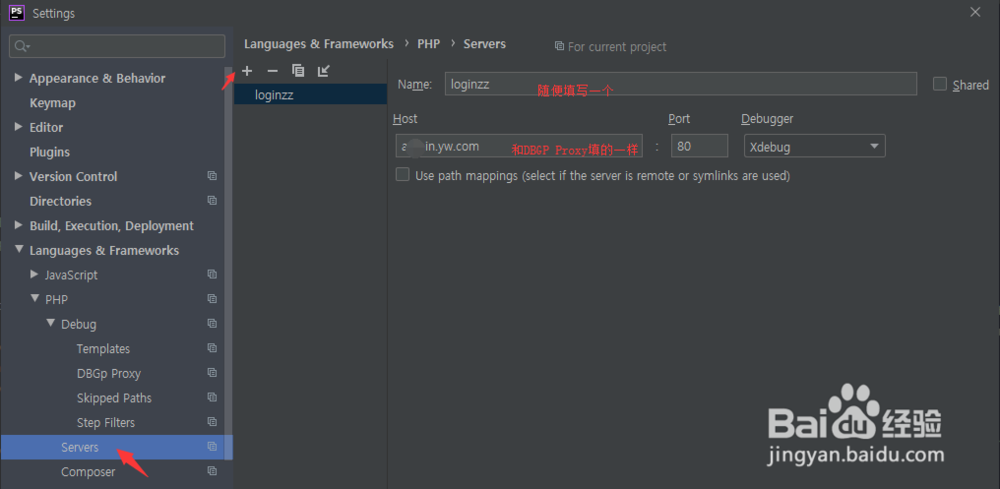Expand Appearance & Behavior section
Image resolution: width=1000 pixels, height=489 pixels.
click(x=18, y=77)
